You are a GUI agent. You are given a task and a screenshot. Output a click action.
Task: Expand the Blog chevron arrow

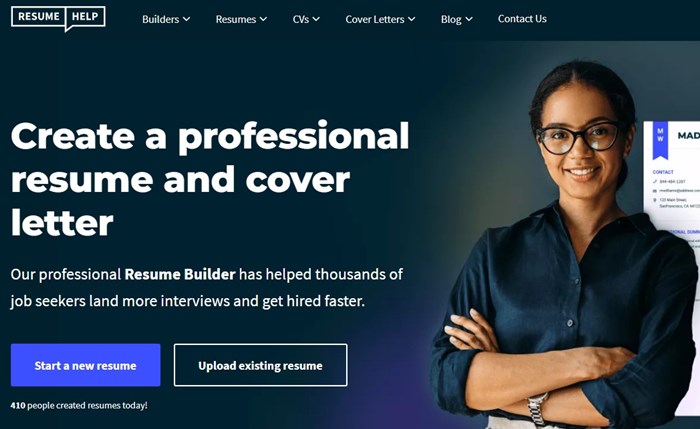[x=469, y=19]
